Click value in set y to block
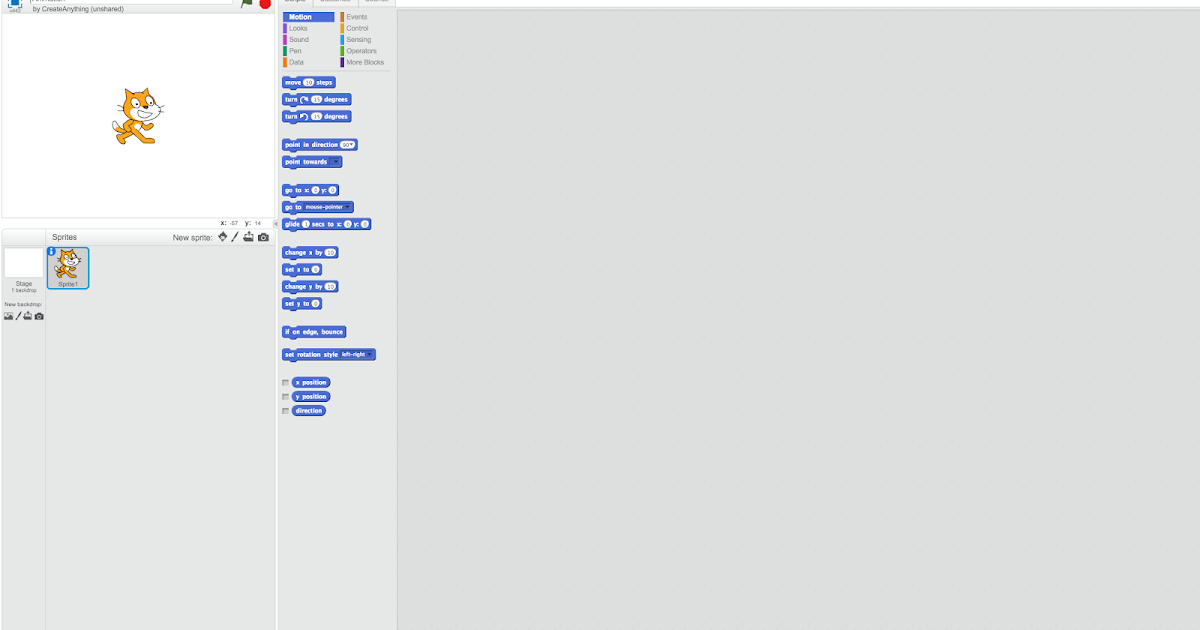 (316, 304)
